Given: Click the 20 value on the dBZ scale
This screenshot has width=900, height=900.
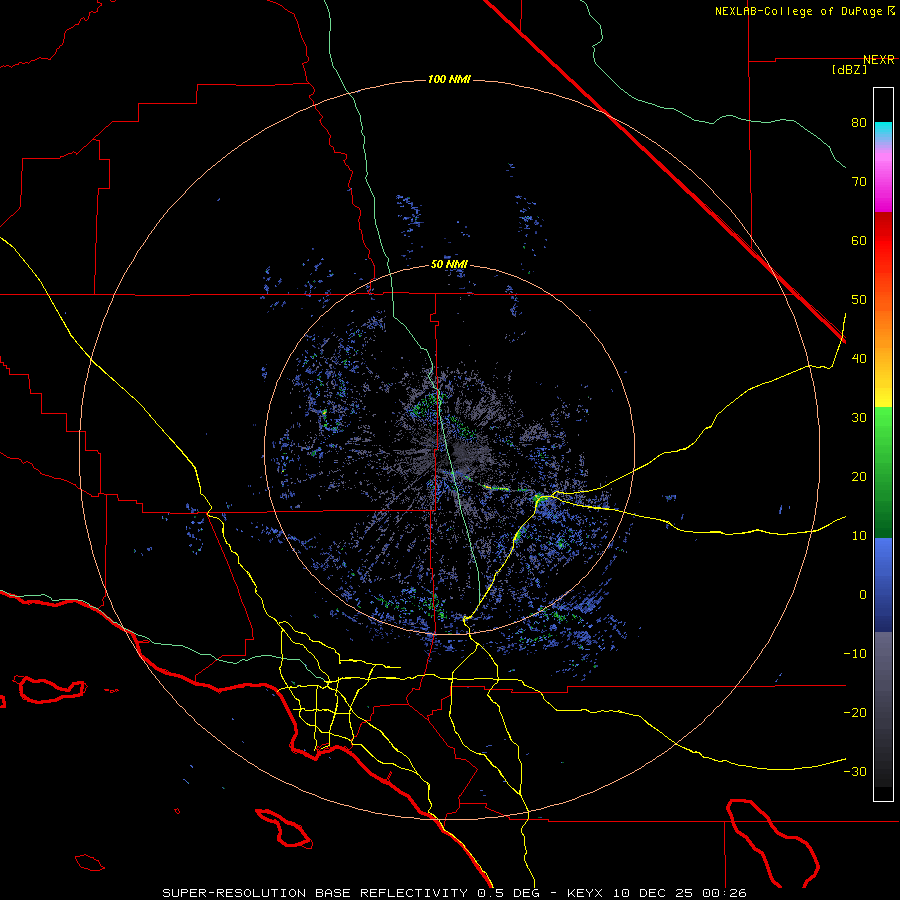Looking at the screenshot, I should click(x=859, y=477).
